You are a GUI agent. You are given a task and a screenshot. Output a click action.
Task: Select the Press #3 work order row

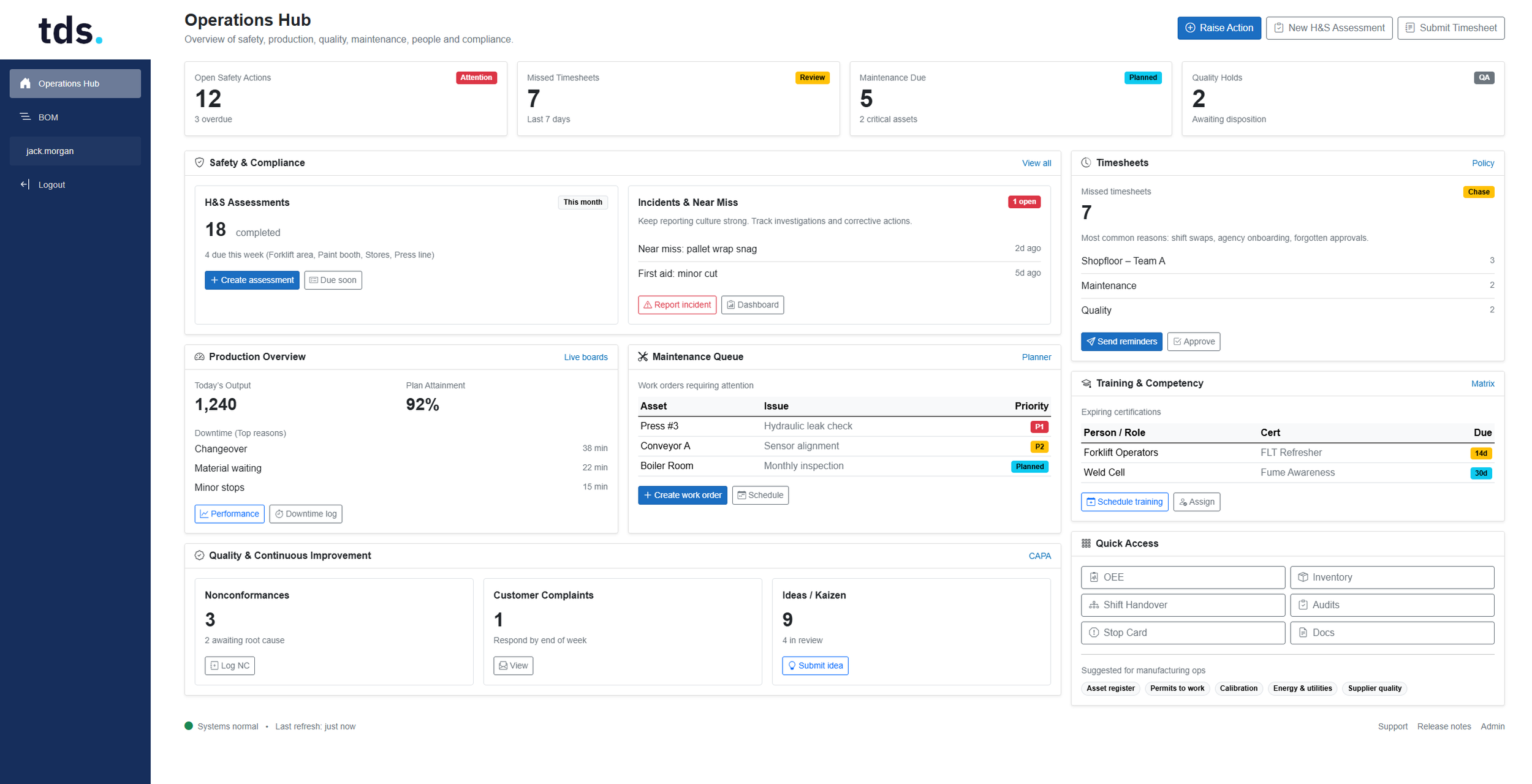point(844,426)
